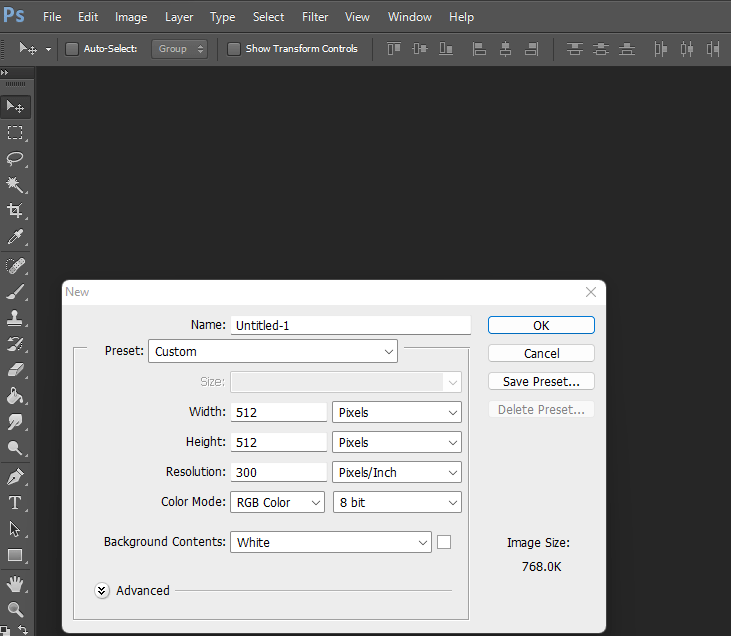The width and height of the screenshot is (731, 636).
Task: Click Cancel in the New dialog
Action: tap(541, 353)
